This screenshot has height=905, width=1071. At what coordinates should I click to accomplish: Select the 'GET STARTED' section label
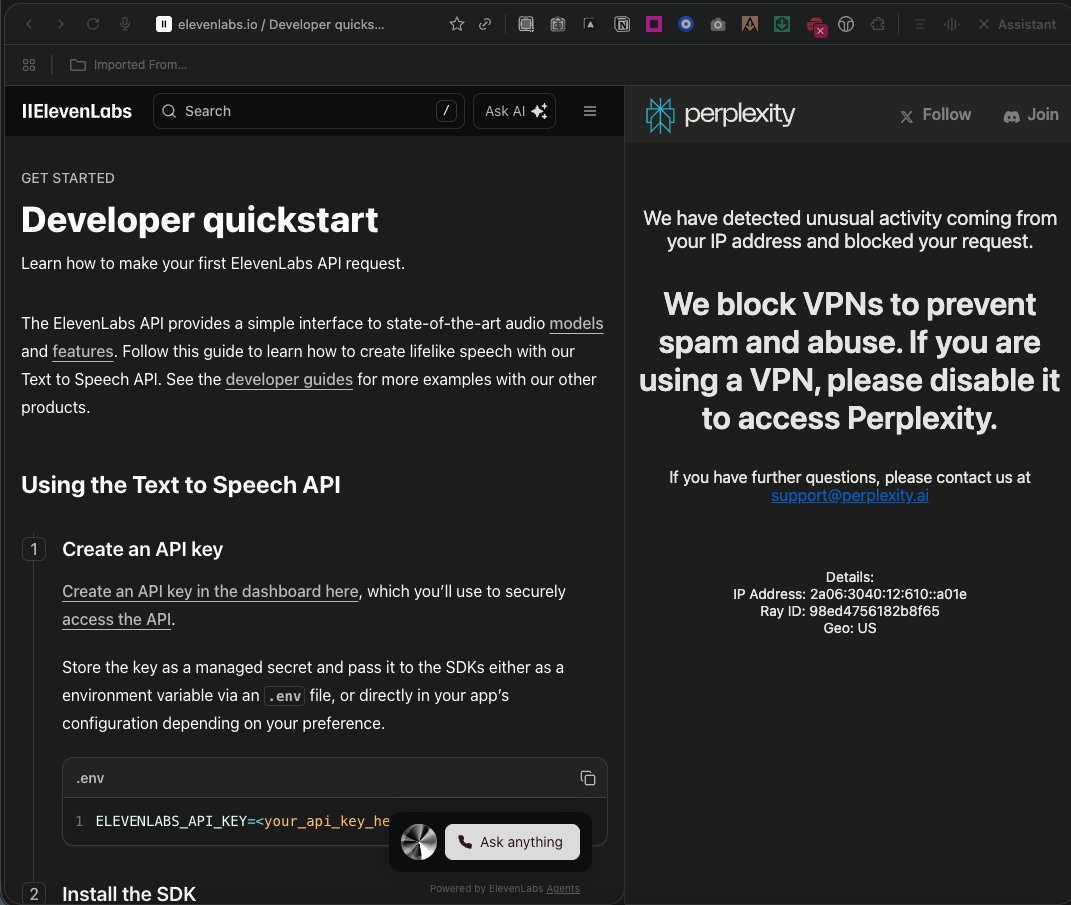[68, 178]
